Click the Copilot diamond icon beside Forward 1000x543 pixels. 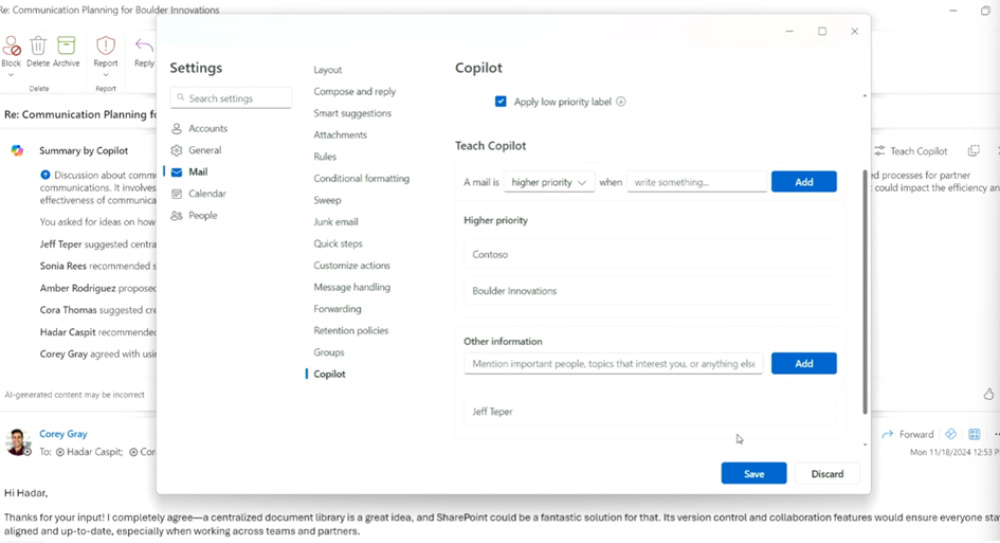[951, 435]
